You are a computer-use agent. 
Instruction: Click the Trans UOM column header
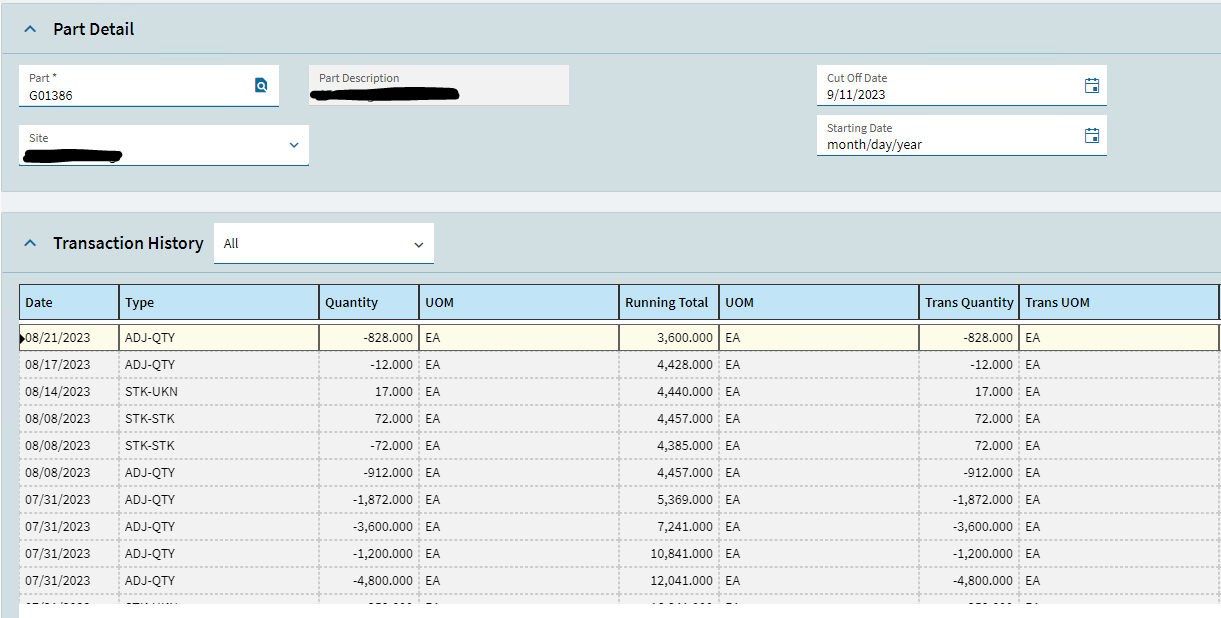pyautogui.click(x=1117, y=303)
